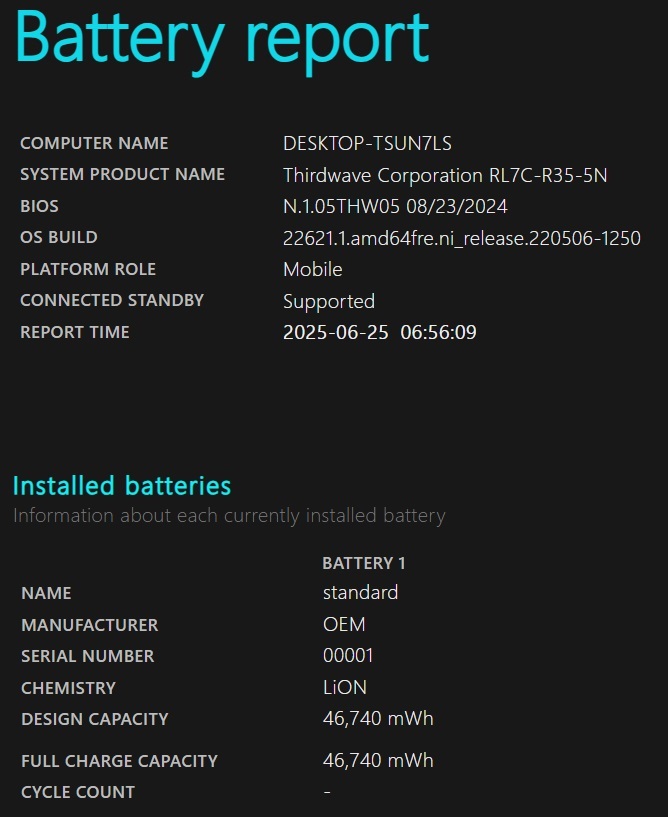Click the Battery report main heading
The image size is (668, 817).
[x=222, y=38]
